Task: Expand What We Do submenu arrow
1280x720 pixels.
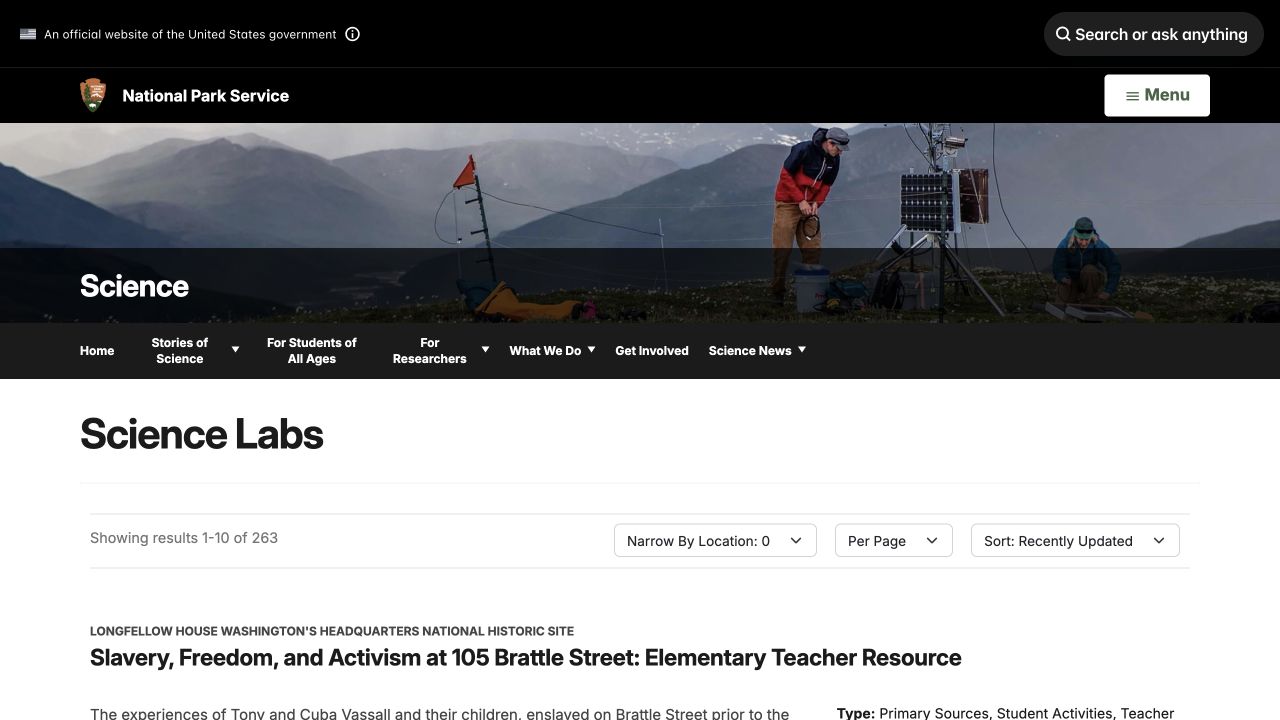Action: pyautogui.click(x=591, y=350)
